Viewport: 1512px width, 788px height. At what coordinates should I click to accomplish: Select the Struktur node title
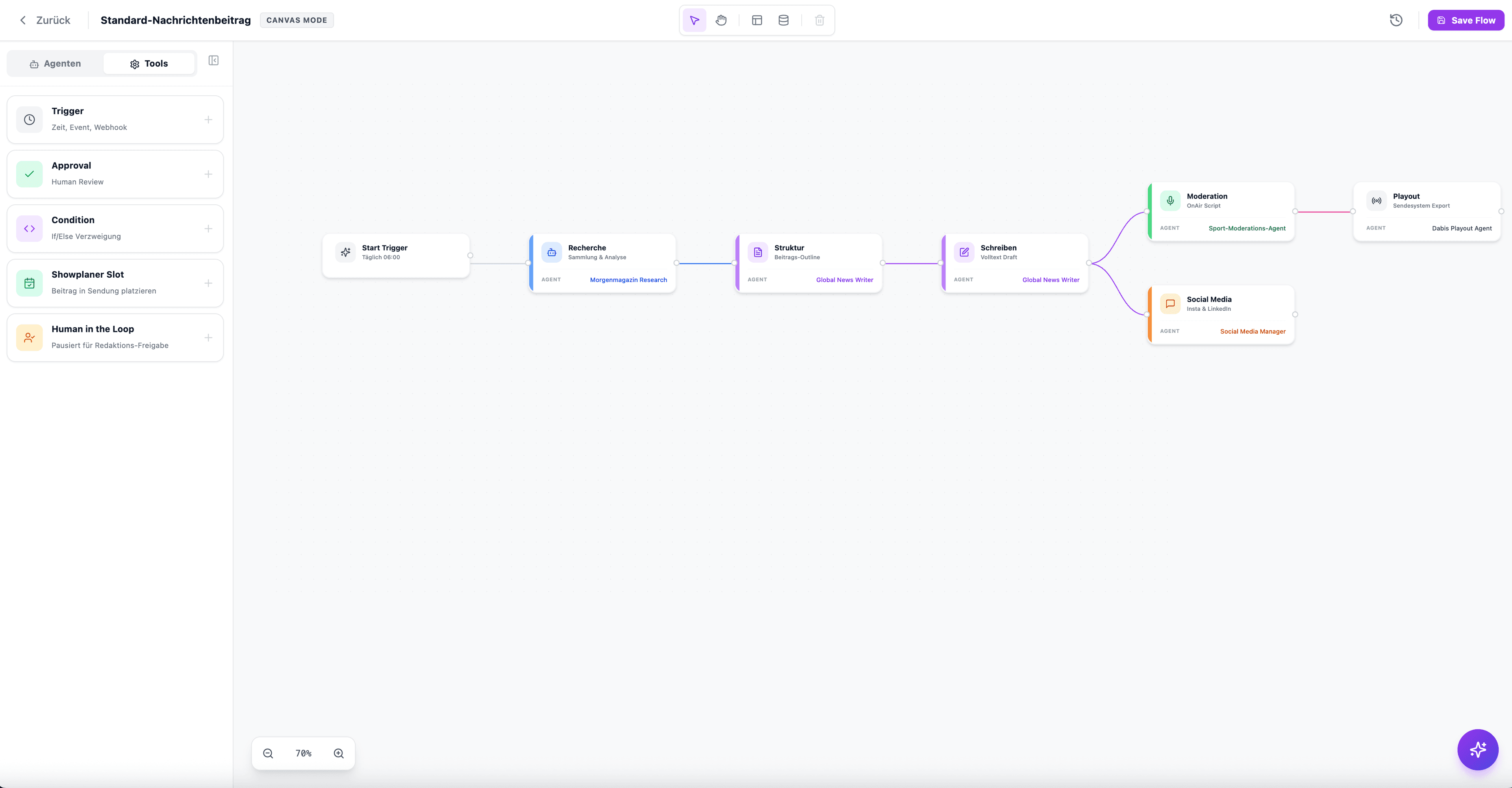pos(789,248)
